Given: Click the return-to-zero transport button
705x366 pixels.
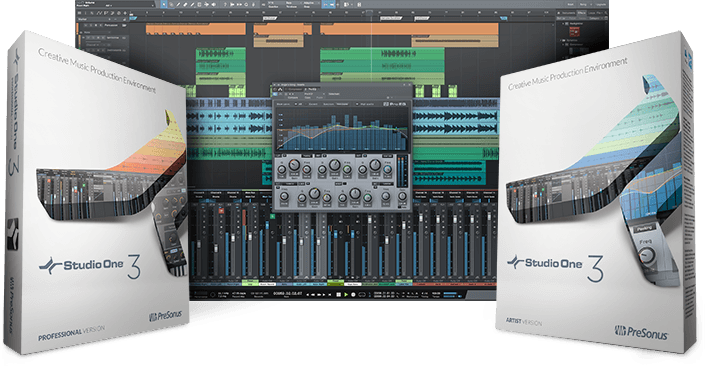Looking at the screenshot, I should point(330,295).
